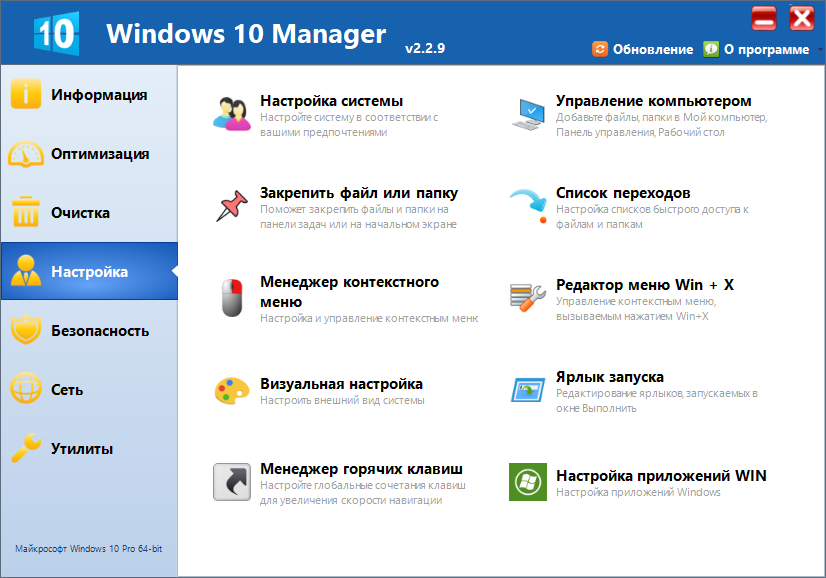
Task: Click the Windows 10 Manager title text
Action: pyautogui.click(x=246, y=33)
